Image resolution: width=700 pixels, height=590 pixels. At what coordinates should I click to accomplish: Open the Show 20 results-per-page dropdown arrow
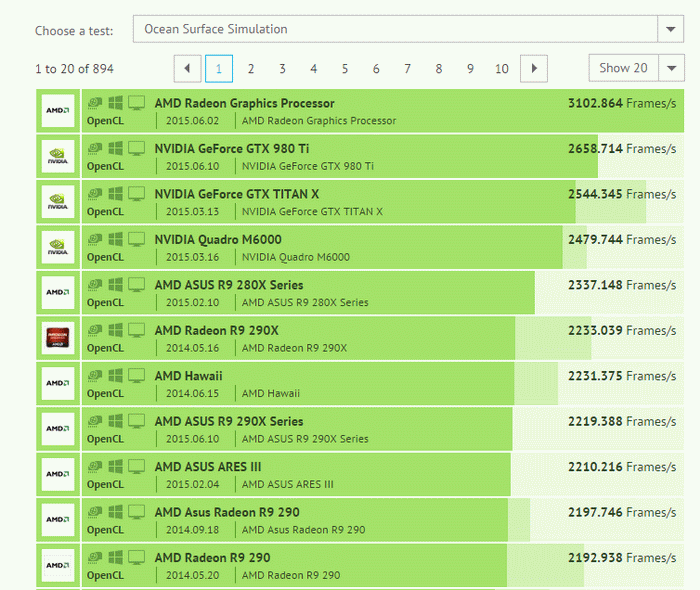(671, 68)
